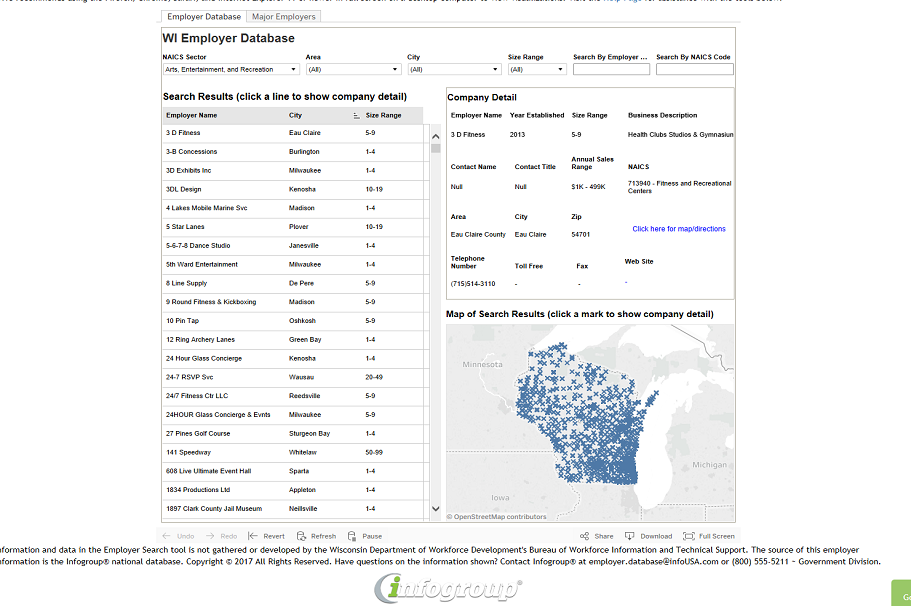Open the 'Click here for map/directions' link
This screenshot has height=606, width=911.
(x=679, y=229)
